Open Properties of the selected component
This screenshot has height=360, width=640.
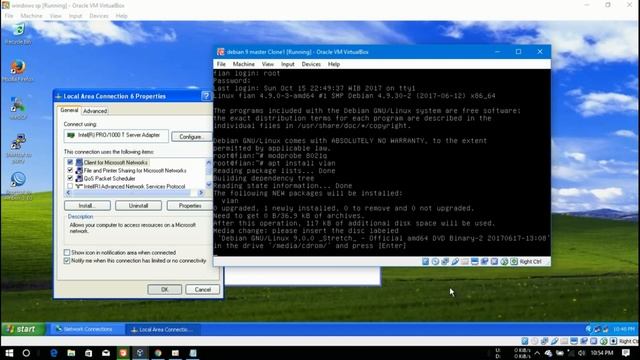click(x=189, y=206)
